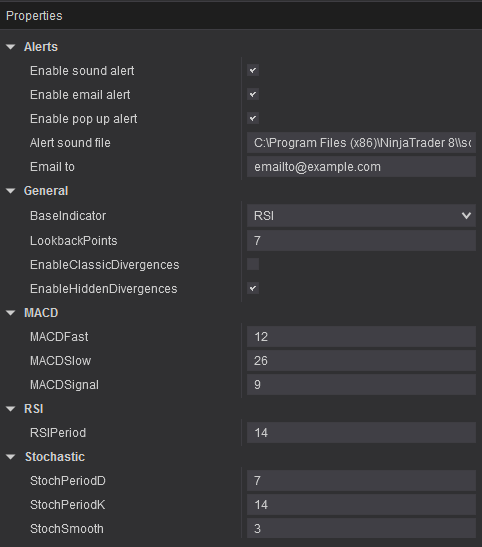Toggle Enable email alert checkbox
482x547 pixels.
click(x=253, y=95)
